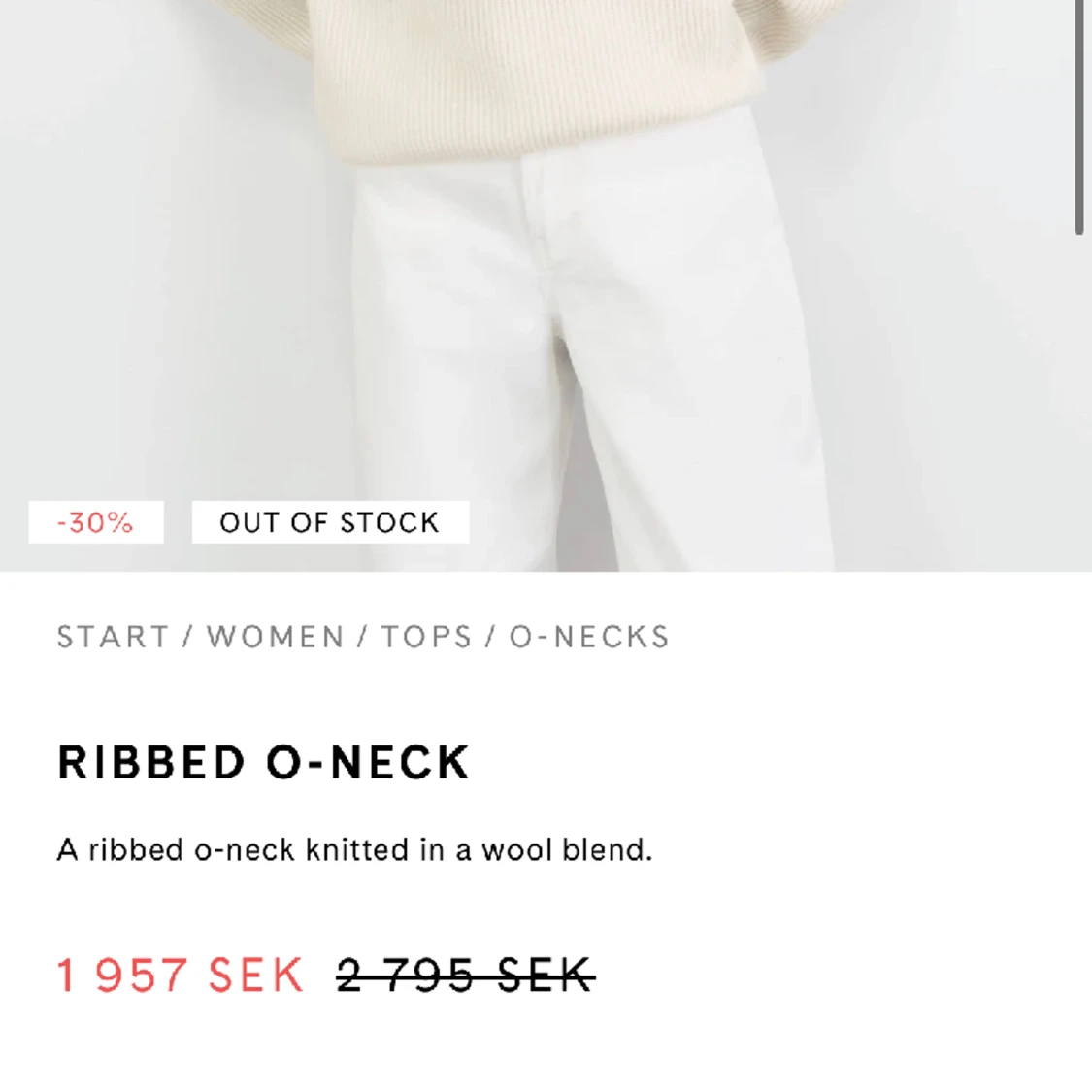Click the grey backdrop right of the trousers
Image resolution: width=1092 pixels, height=1092 pixels.
pos(947,348)
